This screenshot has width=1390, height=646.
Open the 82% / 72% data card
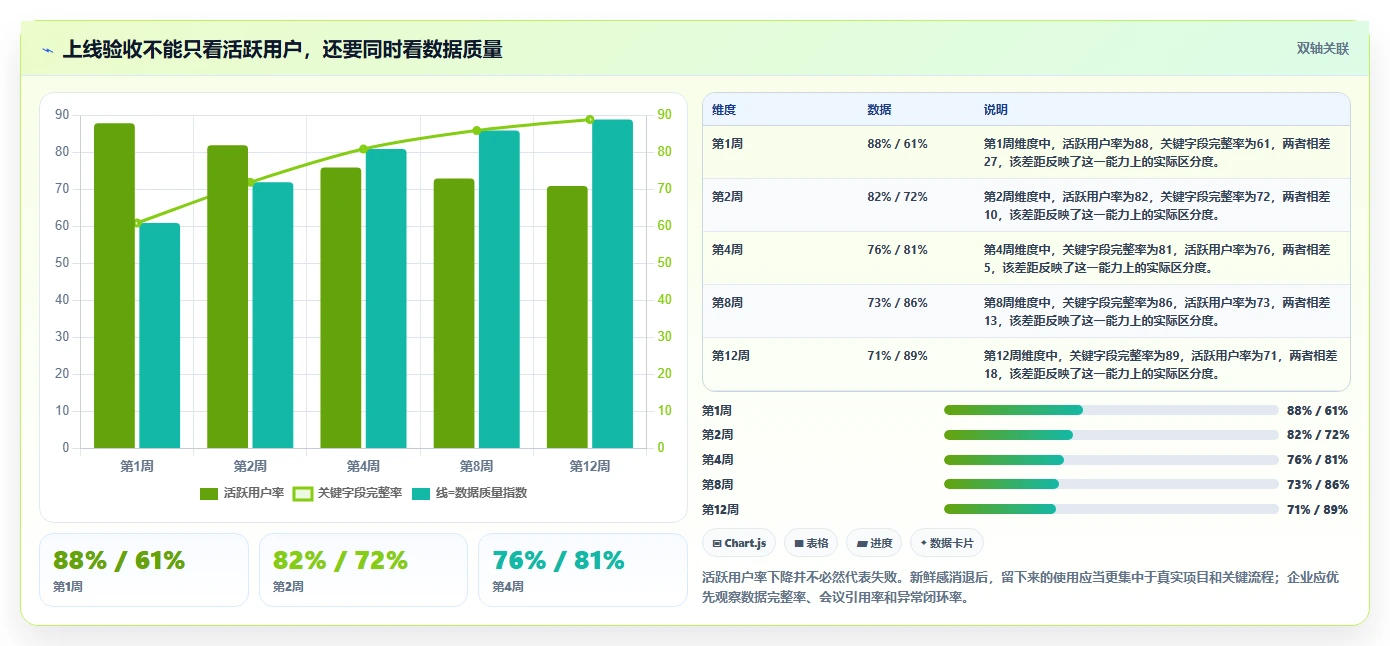pyautogui.click(x=363, y=570)
